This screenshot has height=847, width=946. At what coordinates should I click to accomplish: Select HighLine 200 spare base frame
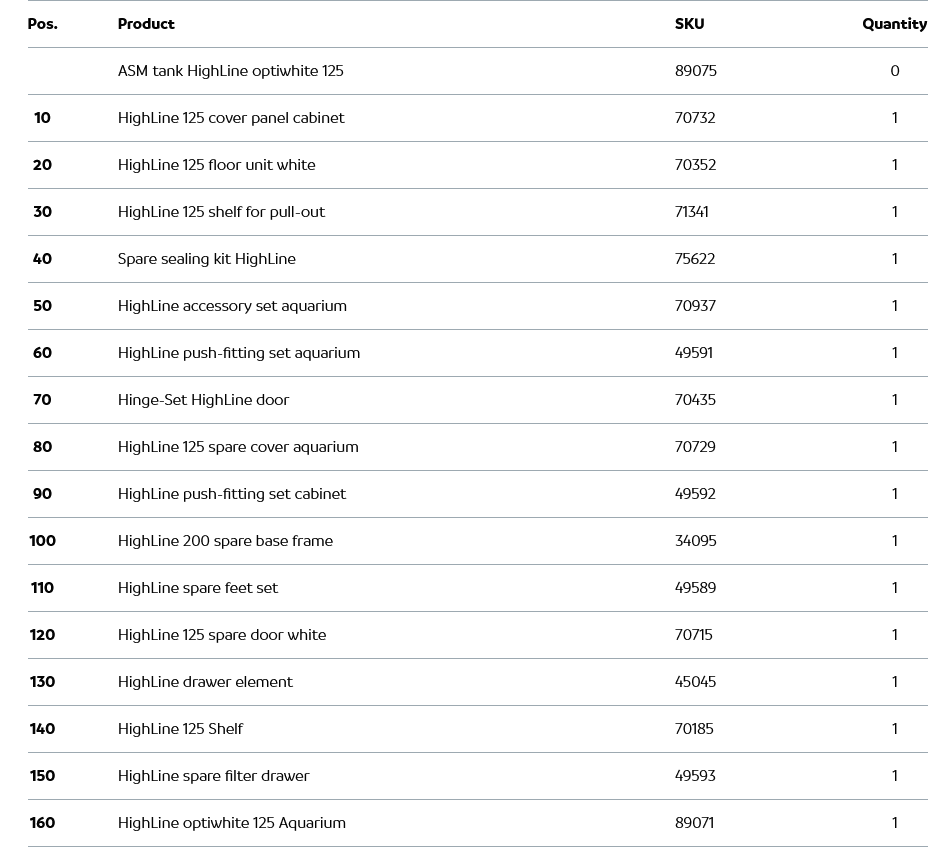225,541
